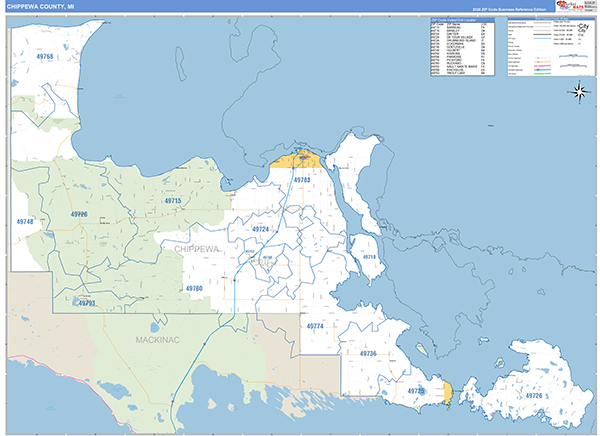Open the ZIP Code Index/Grid Locator table header
600x436 pixels.
[456, 19]
